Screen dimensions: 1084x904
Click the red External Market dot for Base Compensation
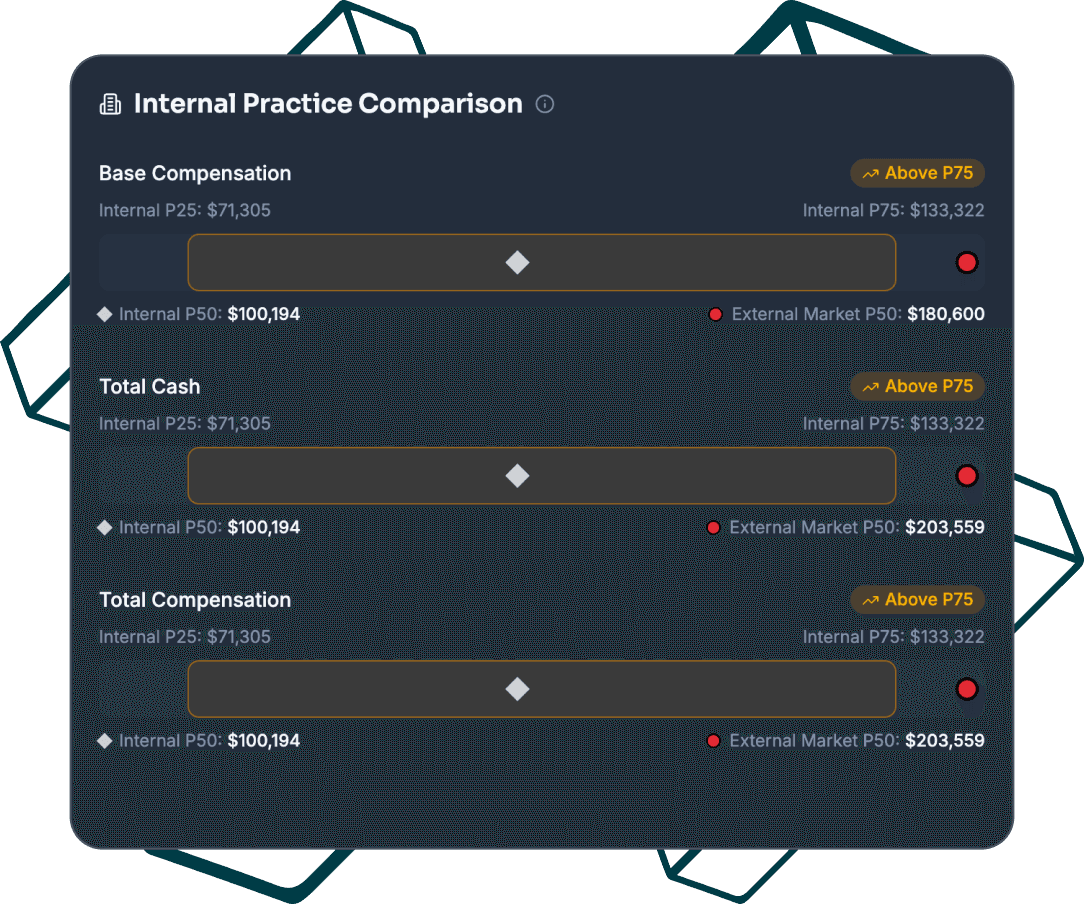tap(966, 261)
